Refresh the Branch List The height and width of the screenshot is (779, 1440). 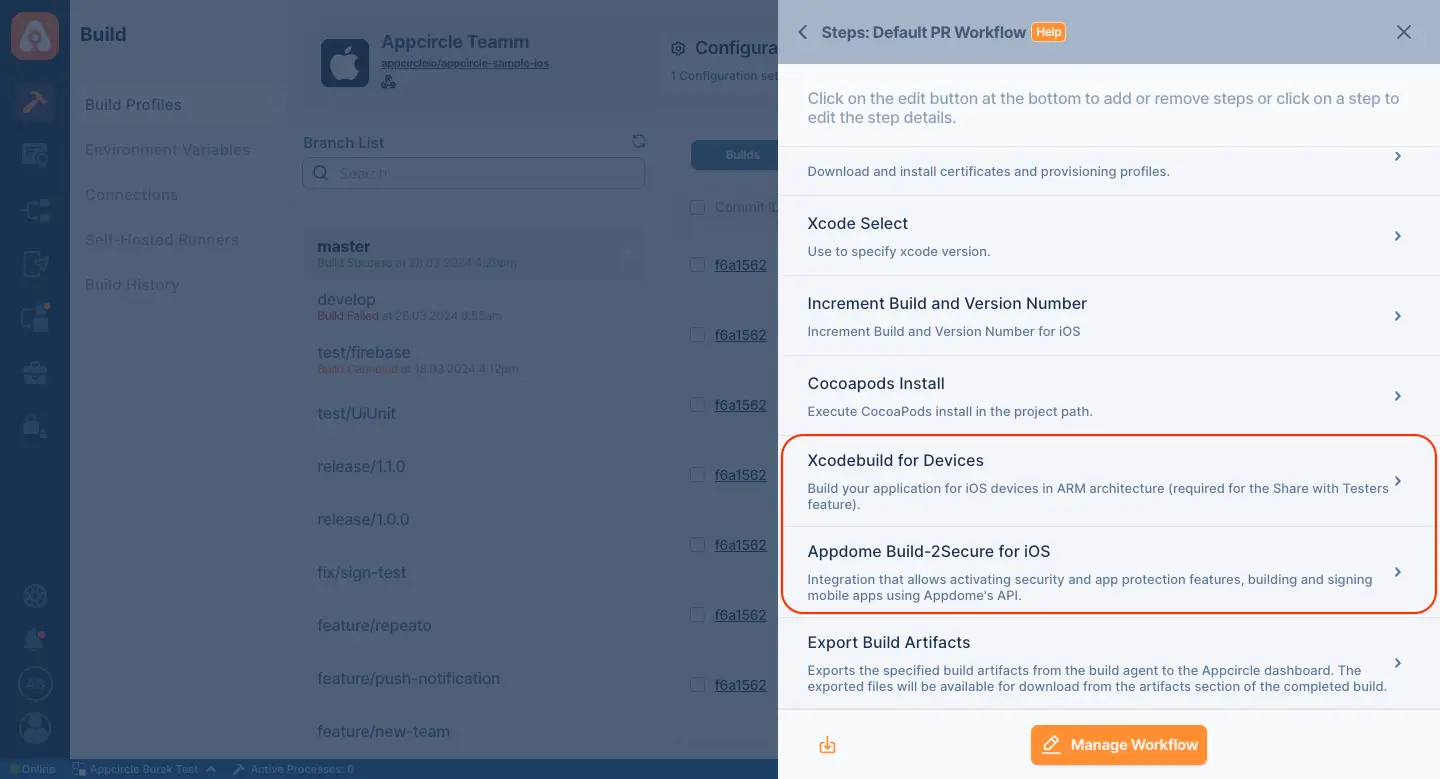[x=639, y=142]
